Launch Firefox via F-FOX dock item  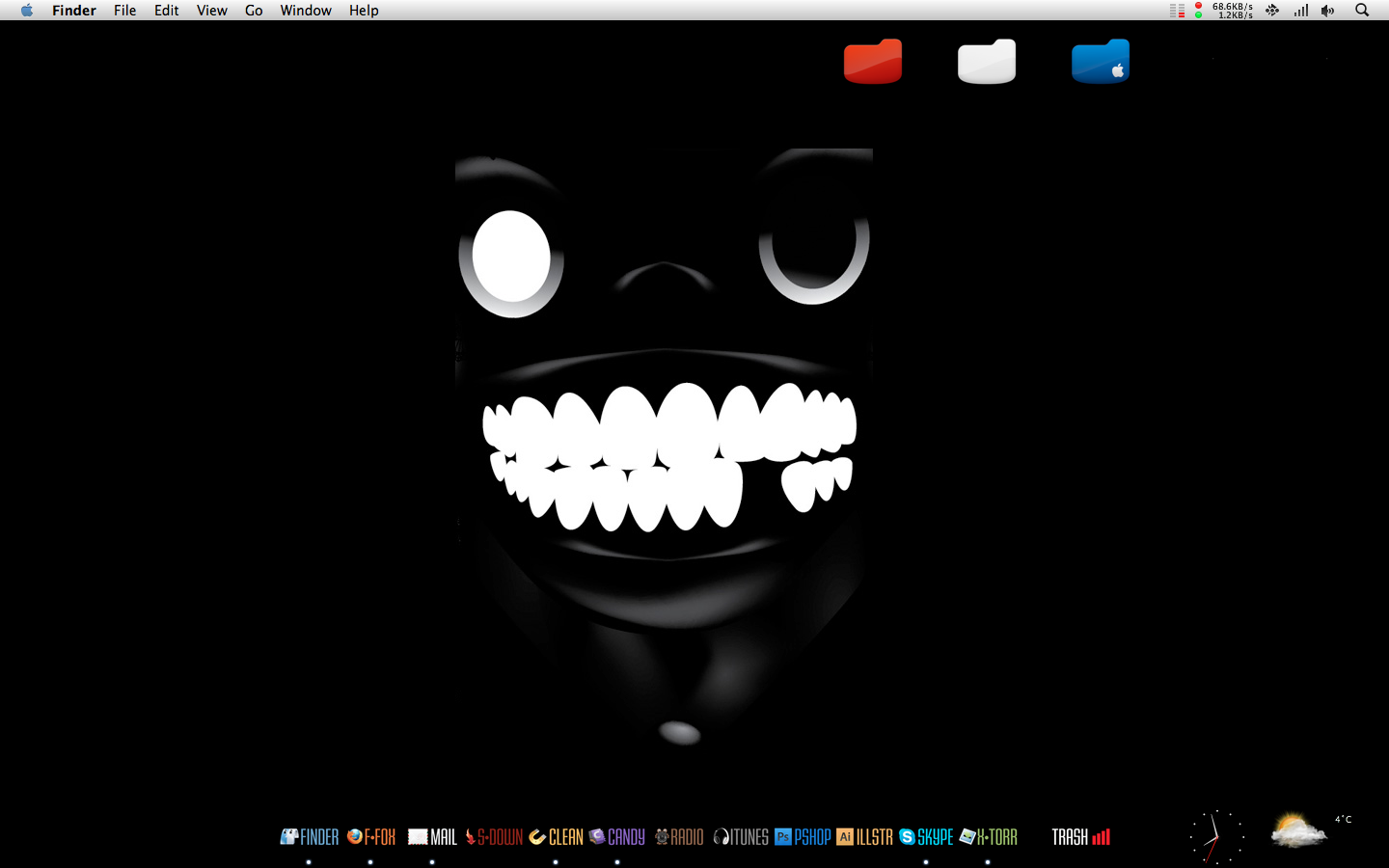371,837
